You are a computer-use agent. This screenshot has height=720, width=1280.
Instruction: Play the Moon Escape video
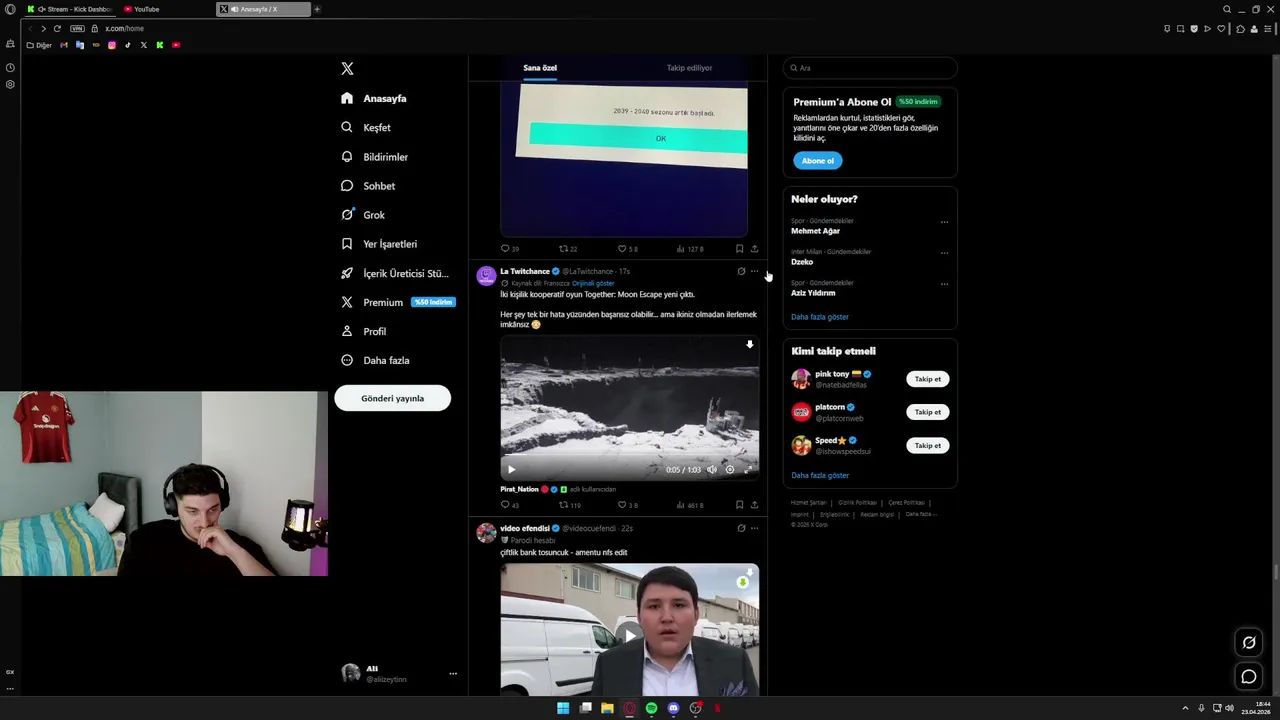point(511,469)
